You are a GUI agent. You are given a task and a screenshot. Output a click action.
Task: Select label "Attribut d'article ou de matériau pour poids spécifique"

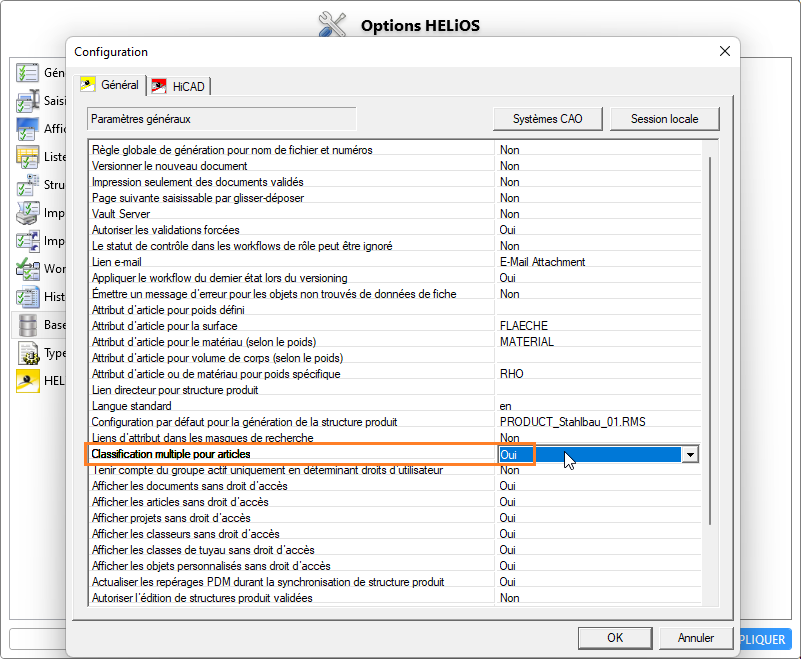[x=216, y=374]
